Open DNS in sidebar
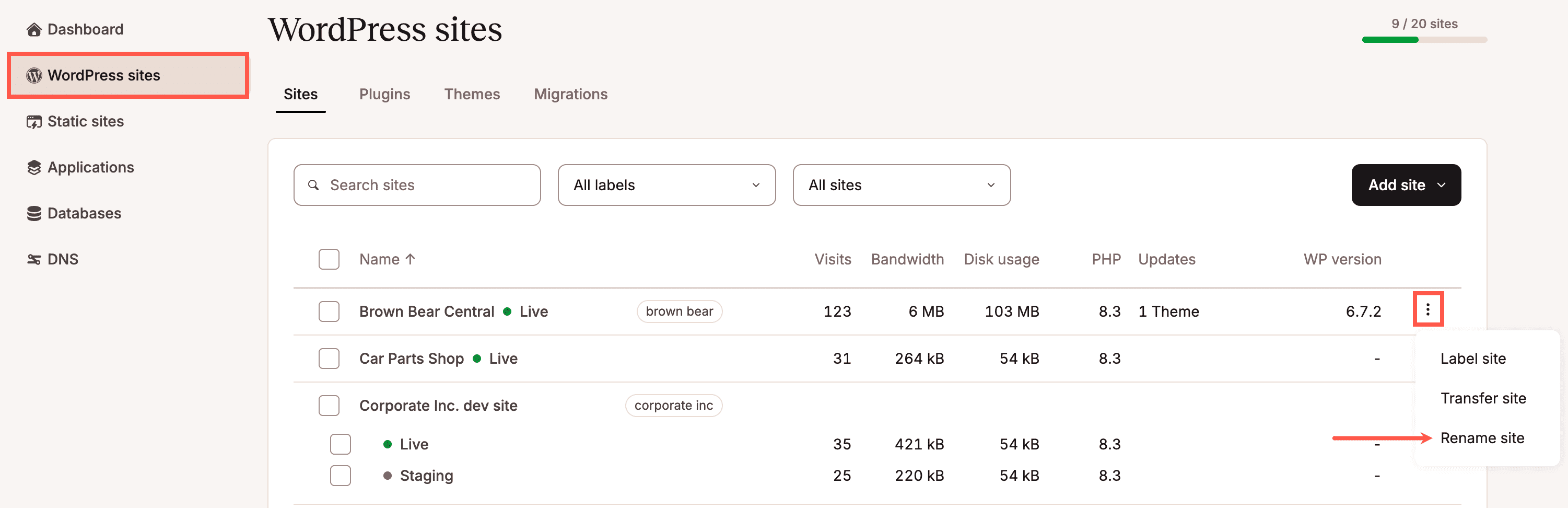Viewport: 1568px width, 508px height. click(x=63, y=259)
